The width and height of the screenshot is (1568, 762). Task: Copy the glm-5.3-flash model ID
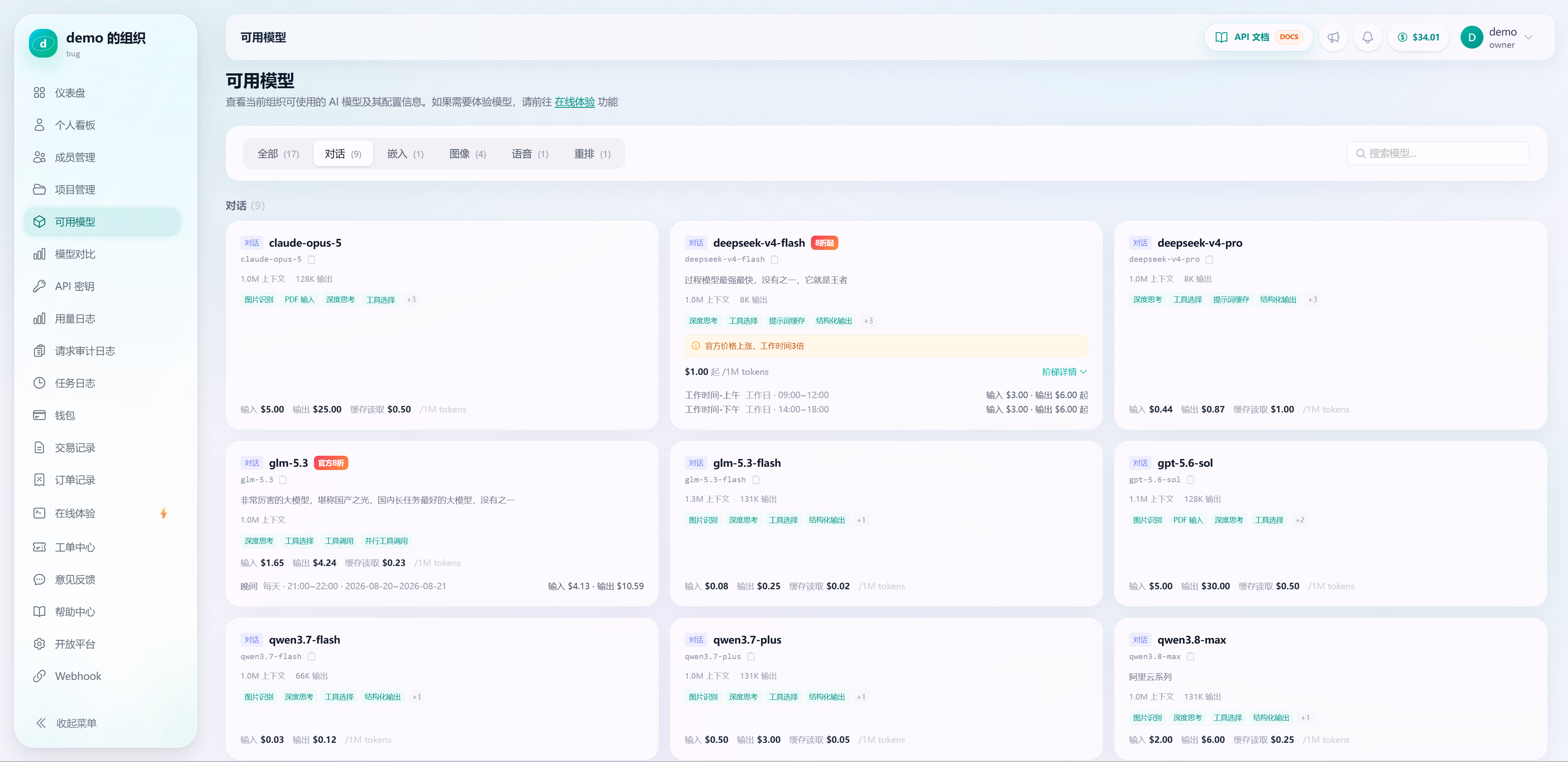click(755, 479)
